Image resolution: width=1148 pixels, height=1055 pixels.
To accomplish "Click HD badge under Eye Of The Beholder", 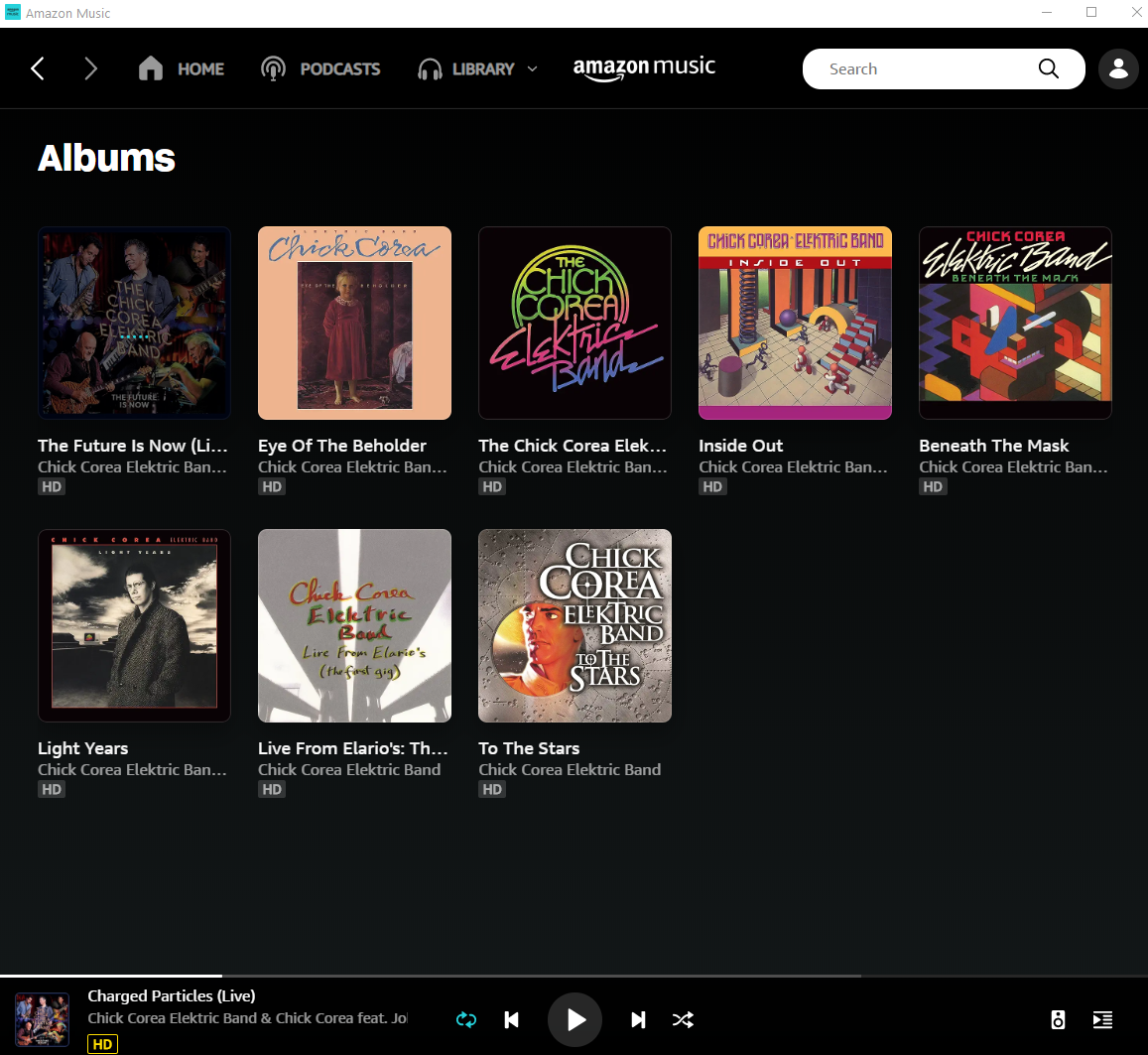I will coord(272,487).
